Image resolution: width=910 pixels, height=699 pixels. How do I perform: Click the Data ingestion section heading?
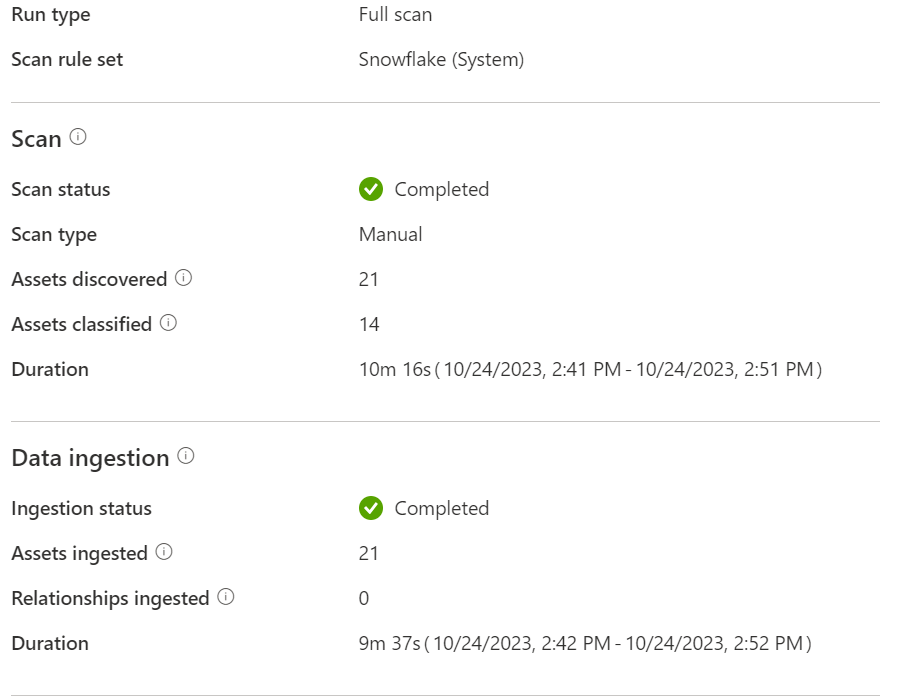tap(90, 458)
